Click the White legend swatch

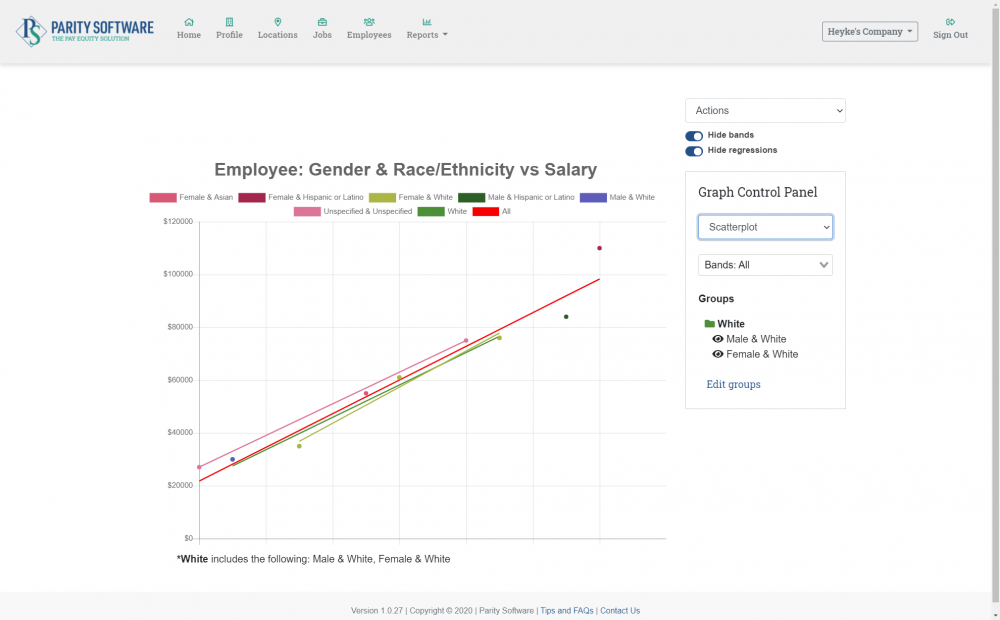coord(431,212)
